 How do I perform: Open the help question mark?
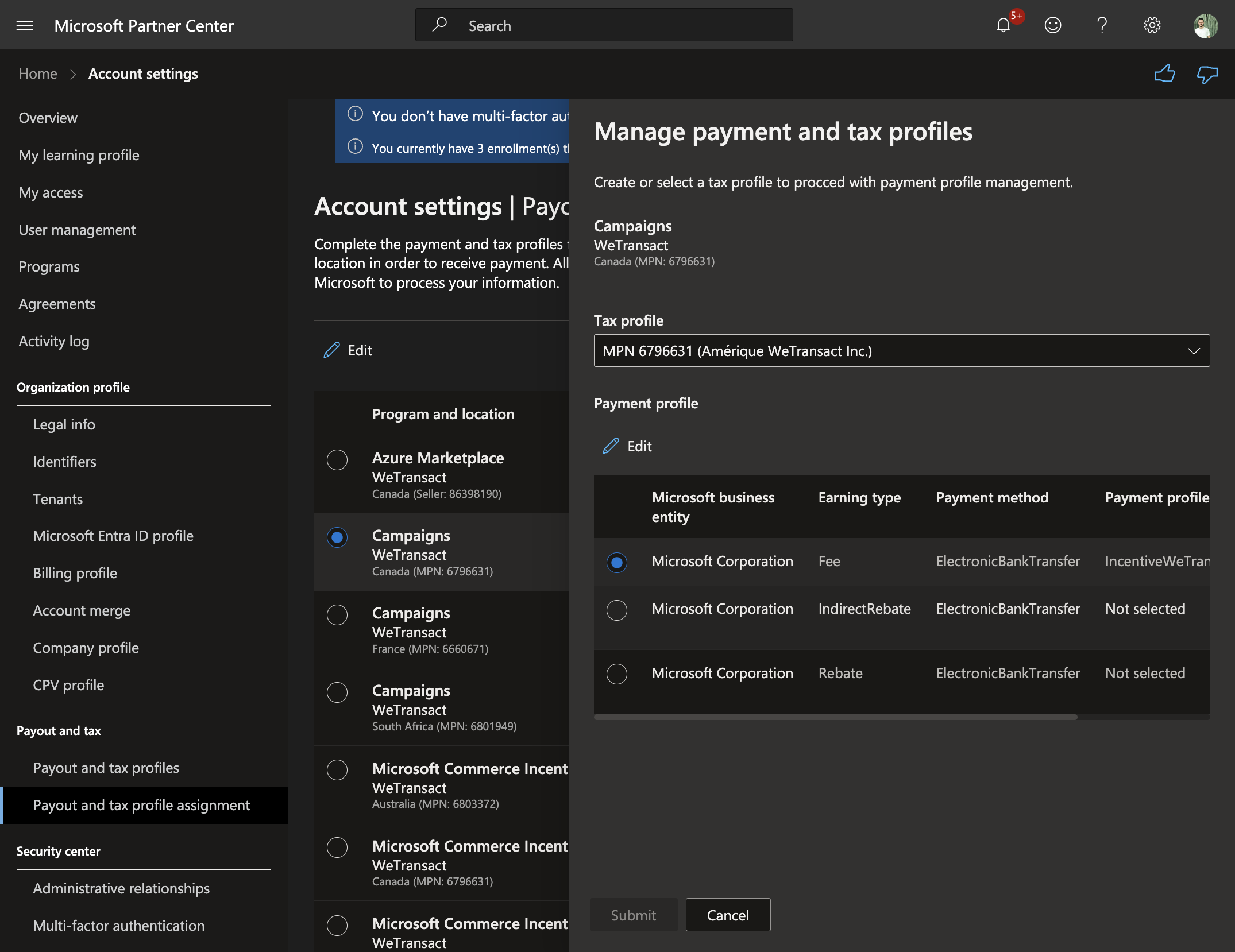tap(1102, 25)
